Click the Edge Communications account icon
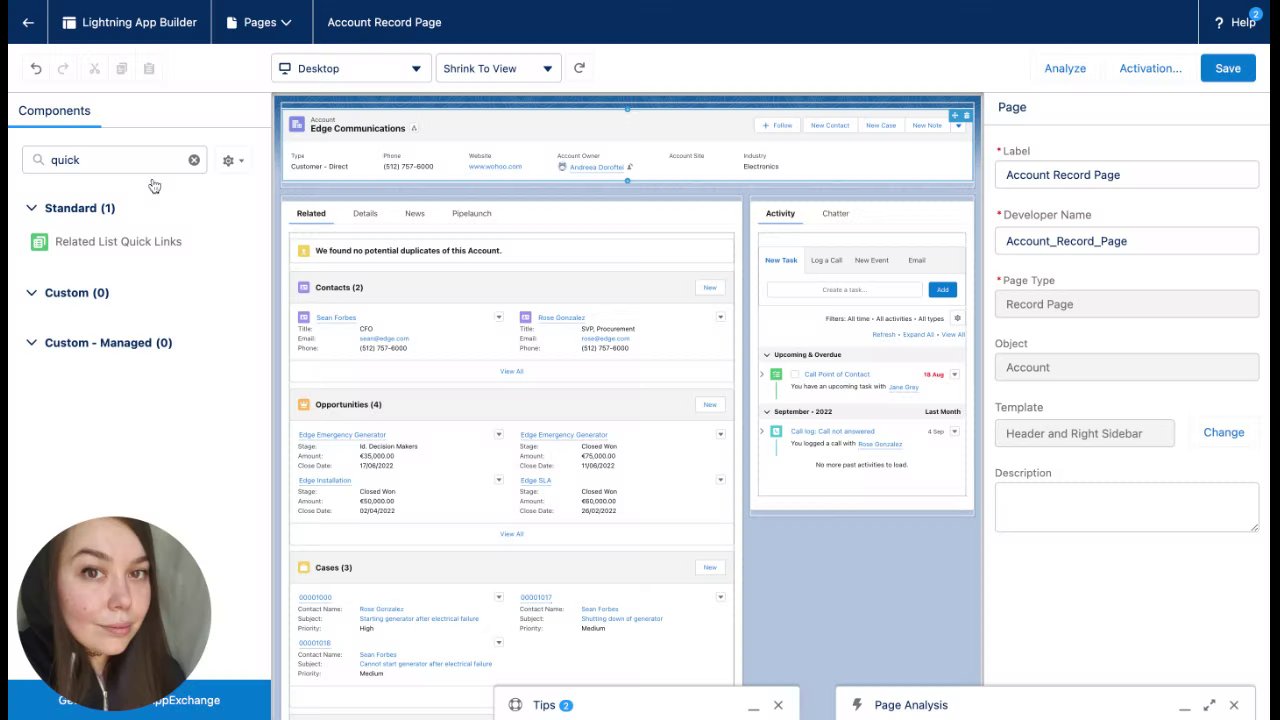The width and height of the screenshot is (1280, 720). pyautogui.click(x=296, y=124)
